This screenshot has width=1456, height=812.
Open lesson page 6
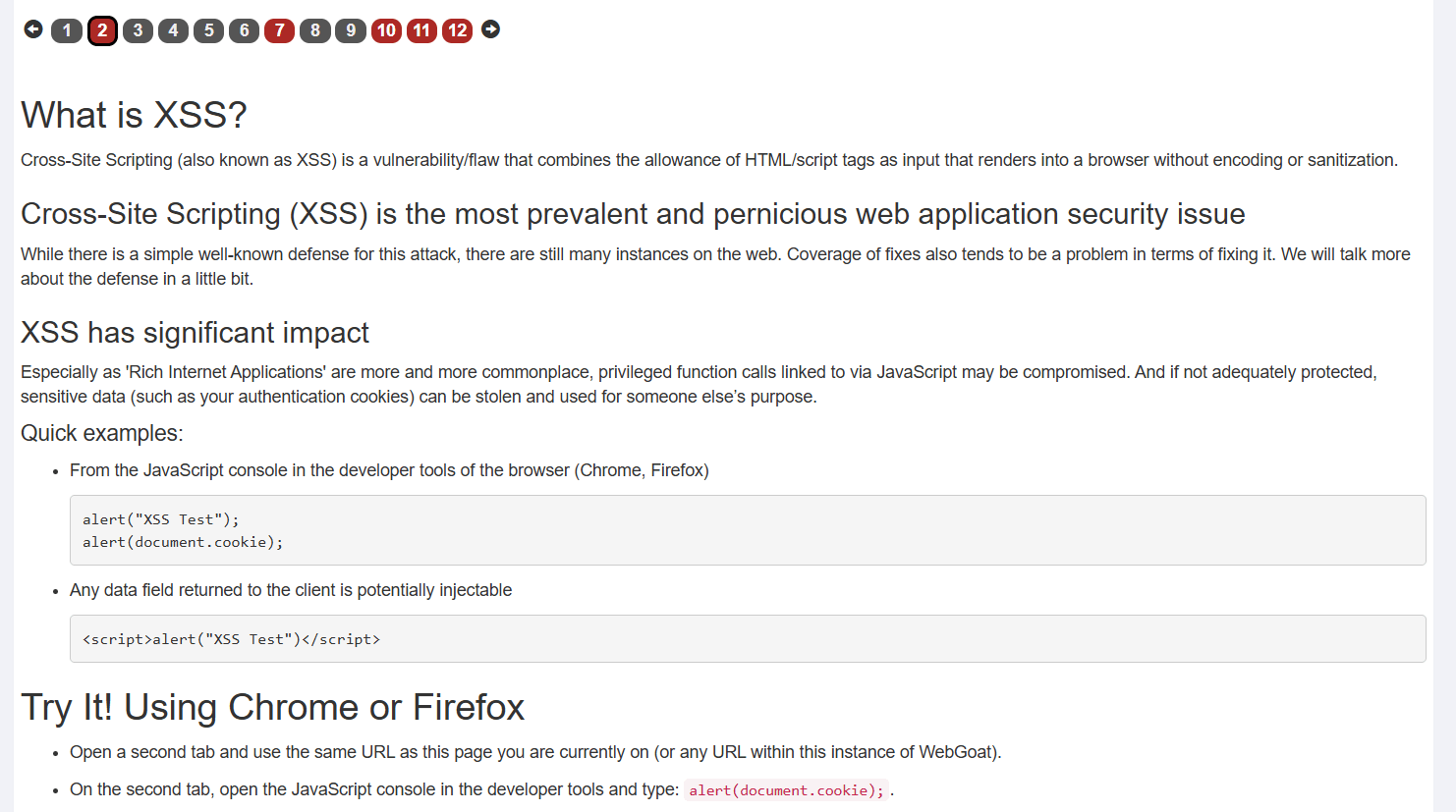coord(244,30)
